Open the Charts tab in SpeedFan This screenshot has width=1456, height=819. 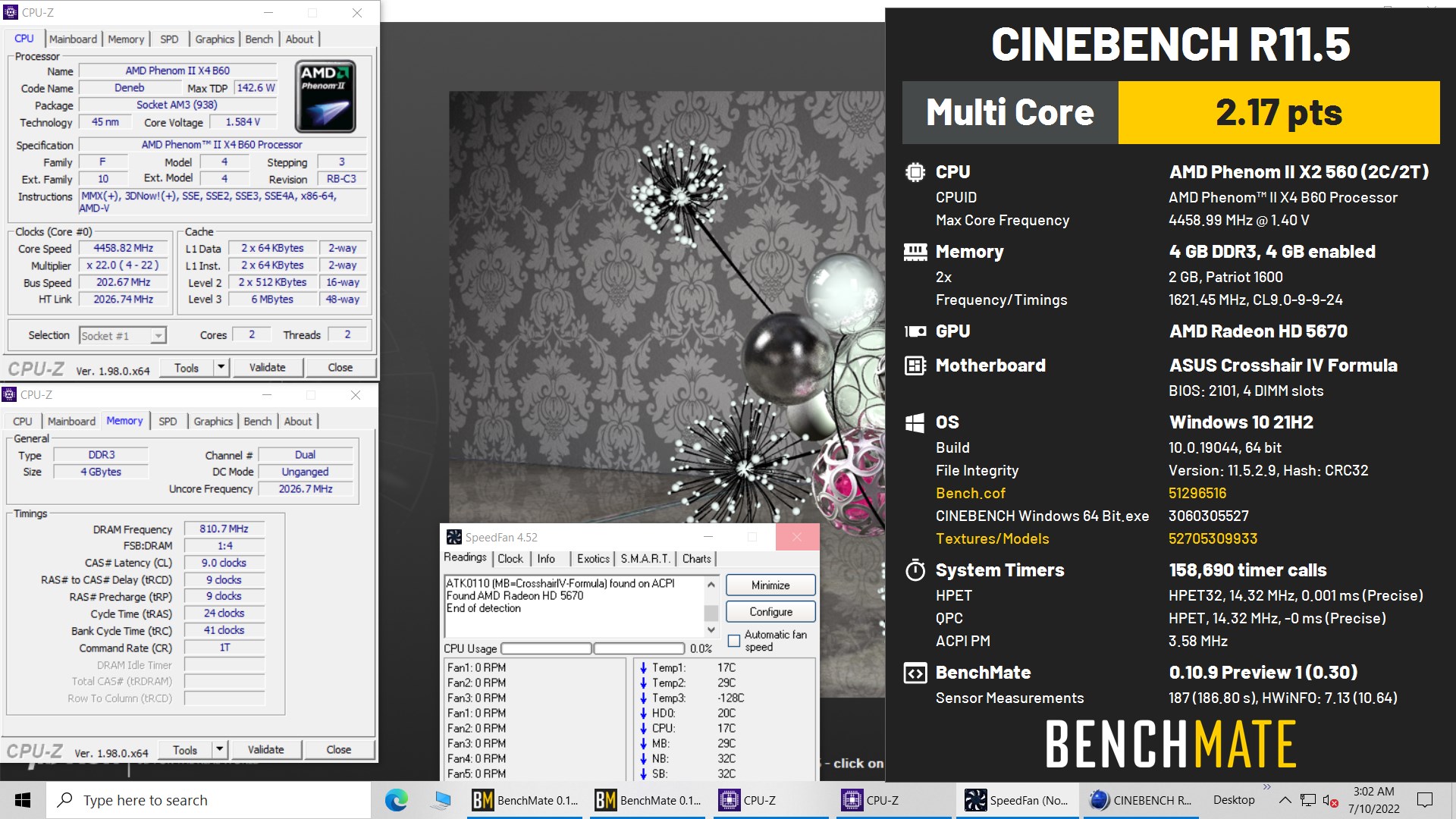(x=696, y=558)
